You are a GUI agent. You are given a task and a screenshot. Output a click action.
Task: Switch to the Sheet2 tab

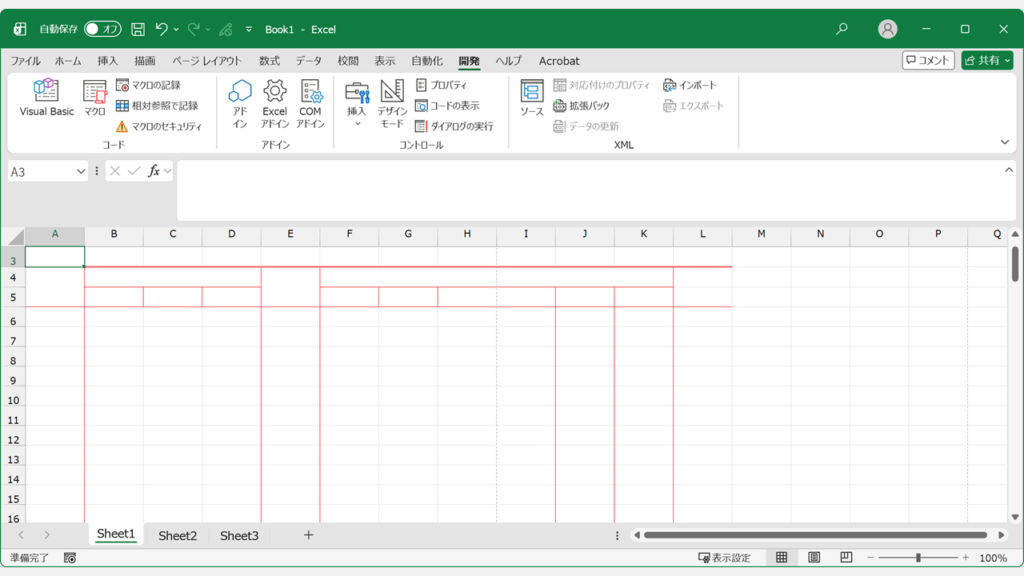pyautogui.click(x=177, y=536)
